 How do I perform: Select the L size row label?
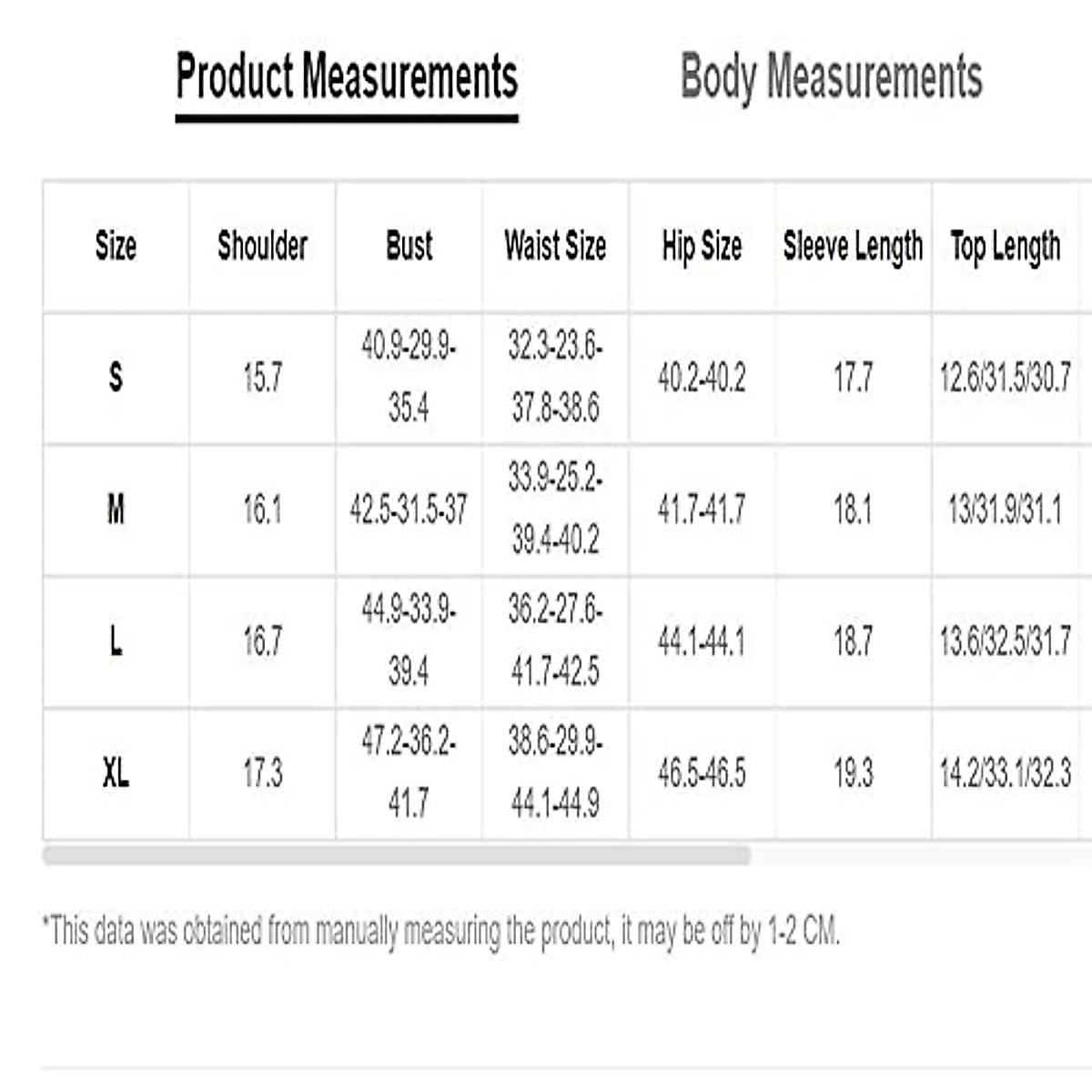pyautogui.click(x=116, y=642)
